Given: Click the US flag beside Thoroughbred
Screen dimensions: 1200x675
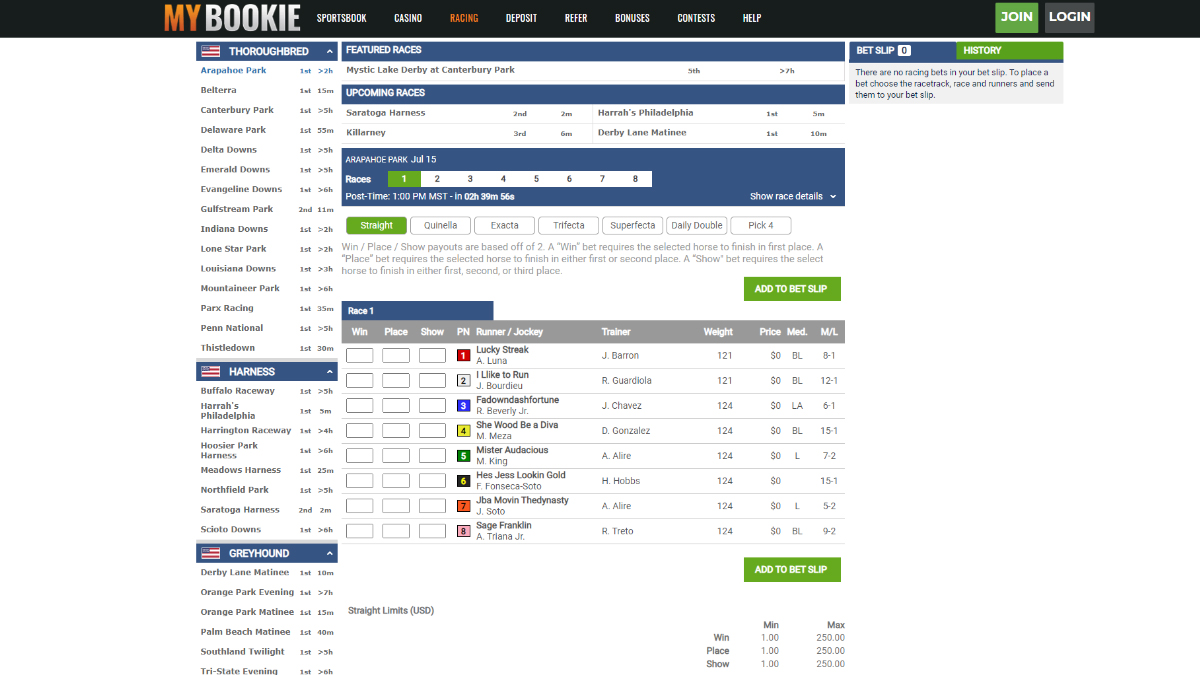Looking at the screenshot, I should pos(210,51).
